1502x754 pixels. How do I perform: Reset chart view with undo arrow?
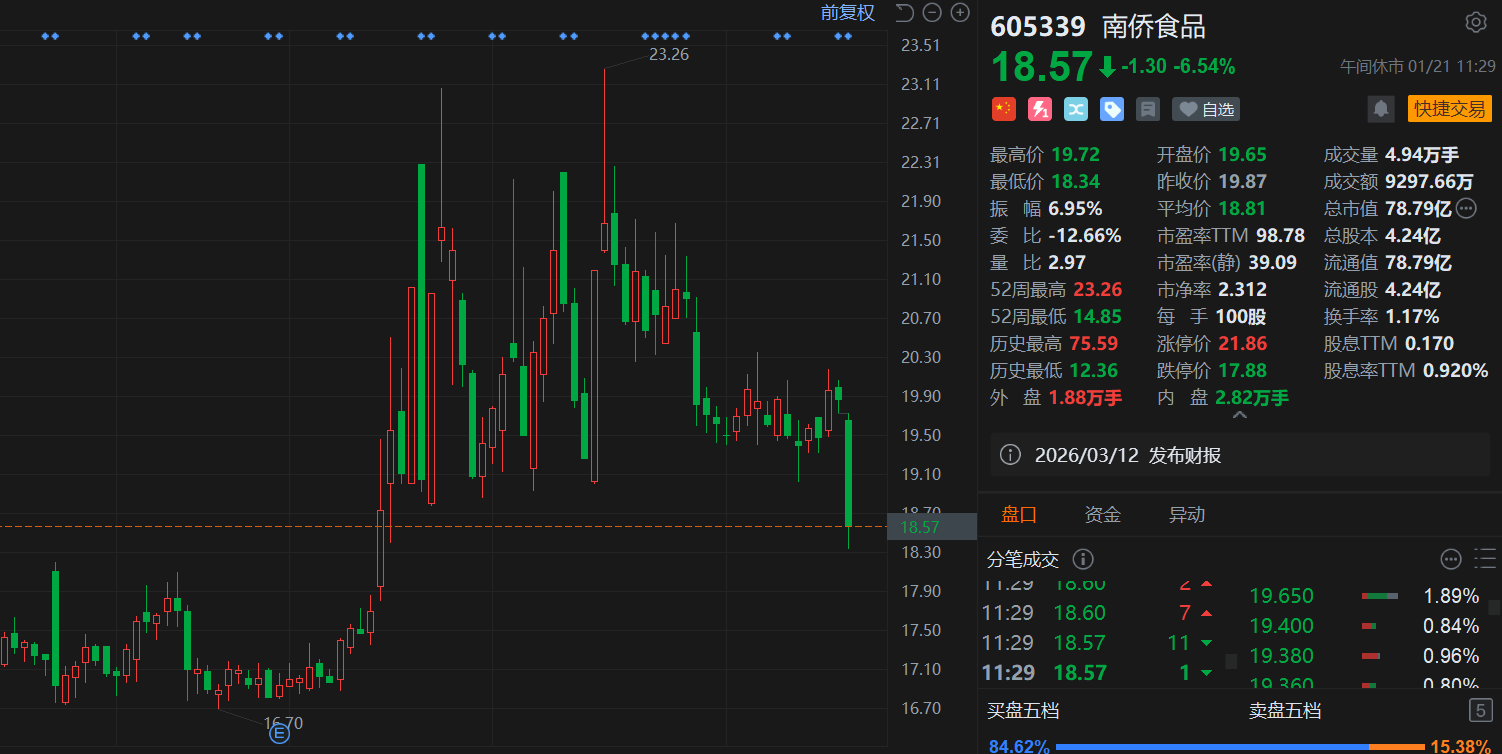coord(904,13)
